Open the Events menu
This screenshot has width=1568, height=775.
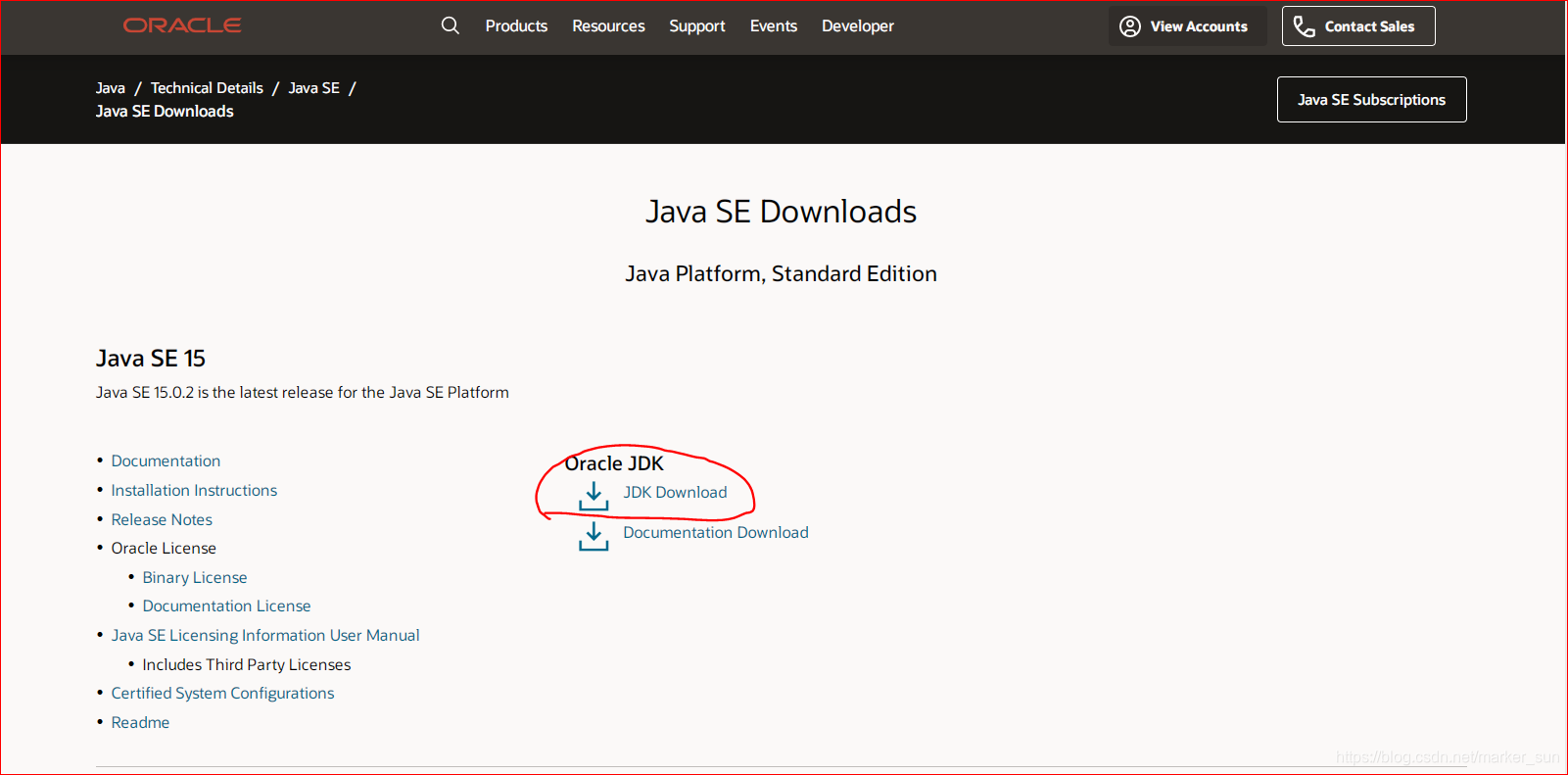tap(774, 26)
